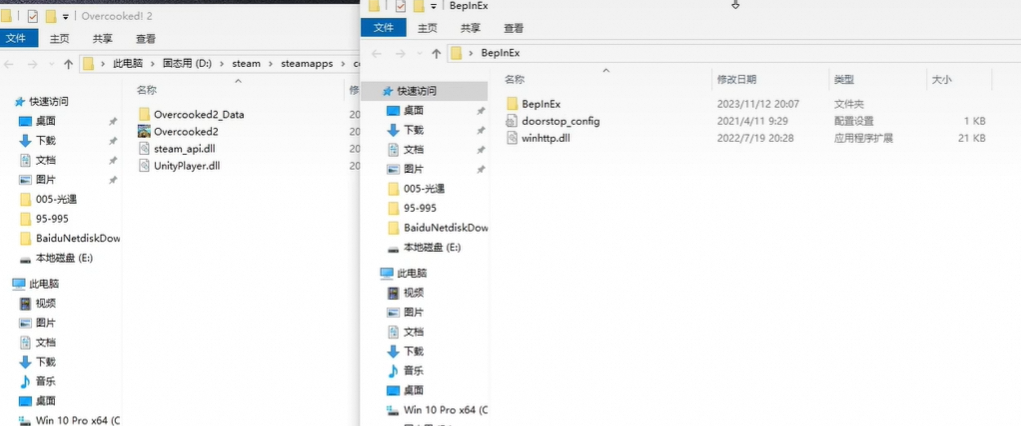Open 图片 under 快速访问 in BepInEx window
1021x426 pixels.
tap(413, 169)
